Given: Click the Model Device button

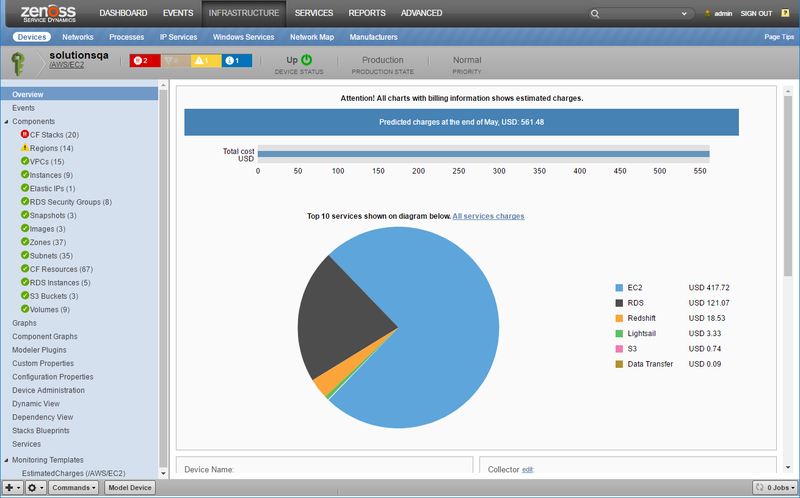Looking at the screenshot, I should click(130, 488).
